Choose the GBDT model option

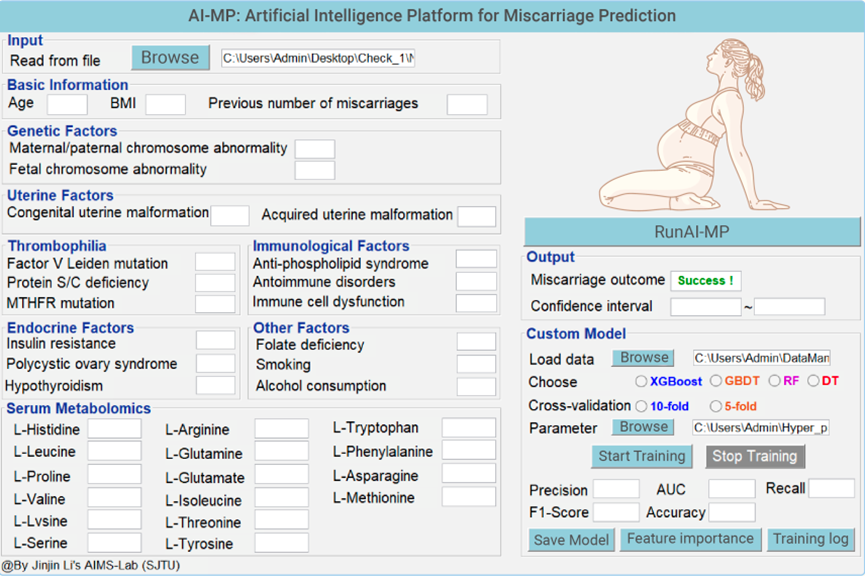point(716,381)
